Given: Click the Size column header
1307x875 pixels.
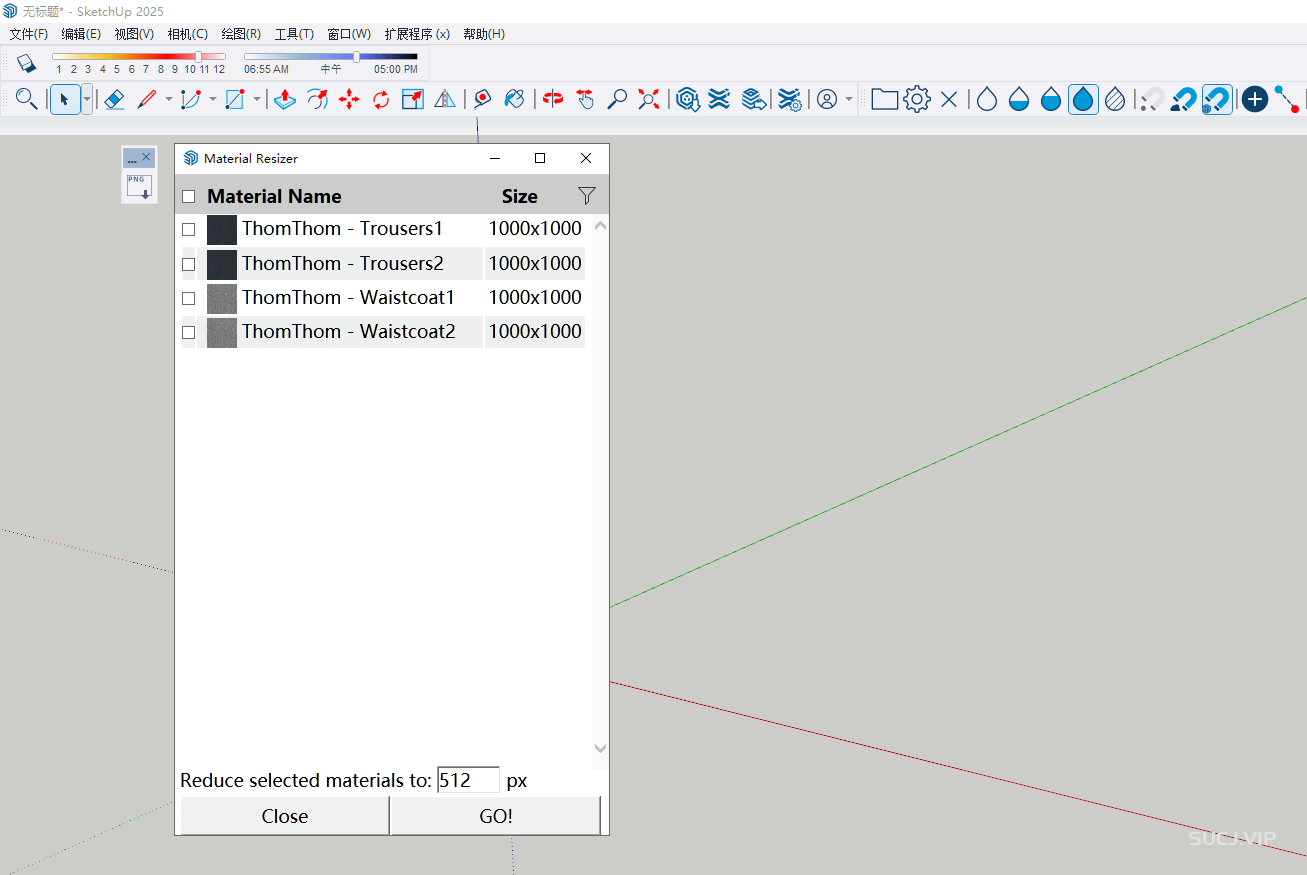Looking at the screenshot, I should tap(520, 197).
